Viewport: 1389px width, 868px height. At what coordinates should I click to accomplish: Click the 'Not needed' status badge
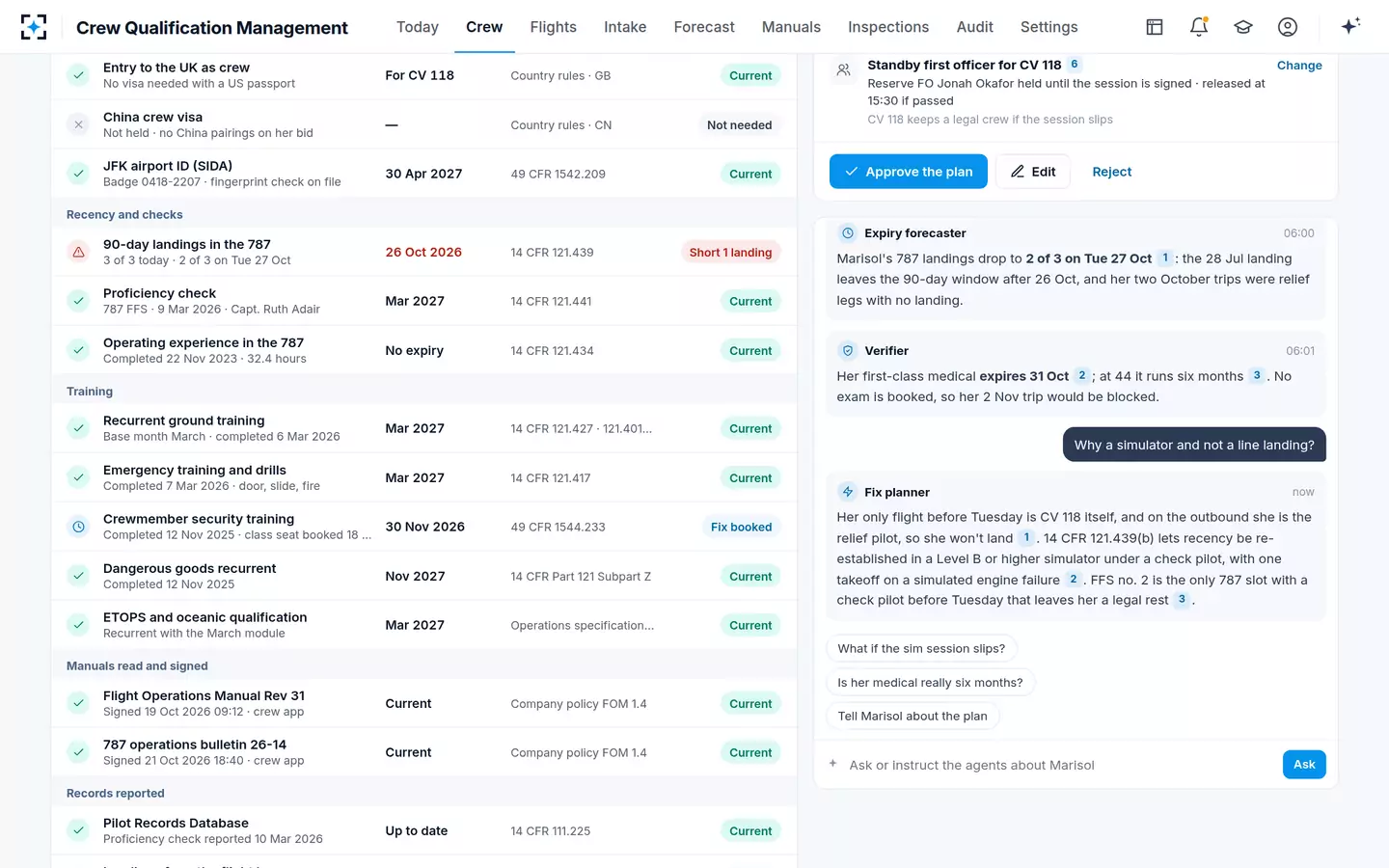point(739,125)
